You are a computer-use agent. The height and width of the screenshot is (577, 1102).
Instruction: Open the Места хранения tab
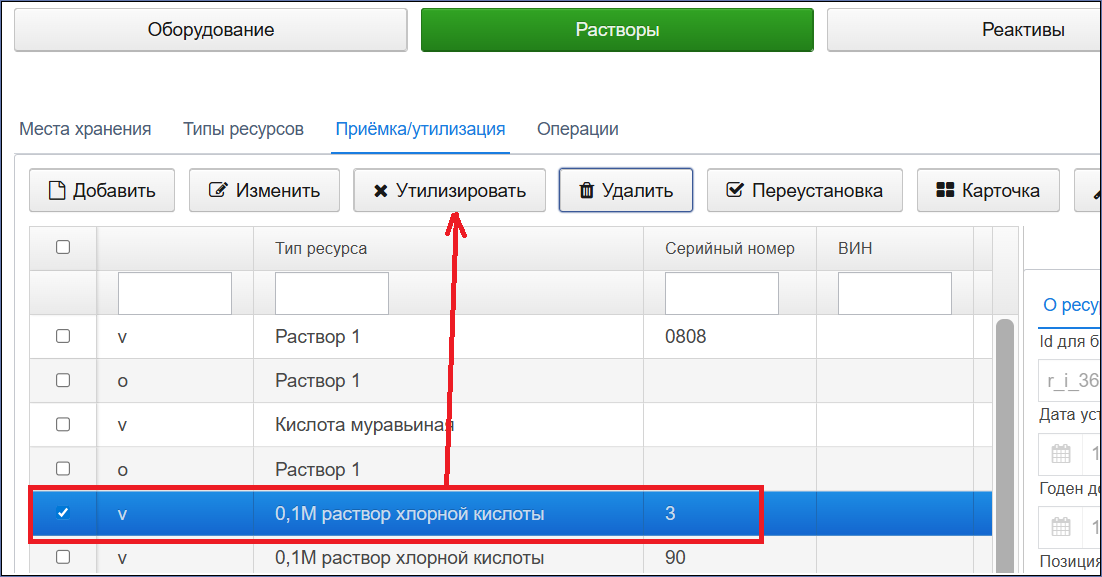[85, 129]
